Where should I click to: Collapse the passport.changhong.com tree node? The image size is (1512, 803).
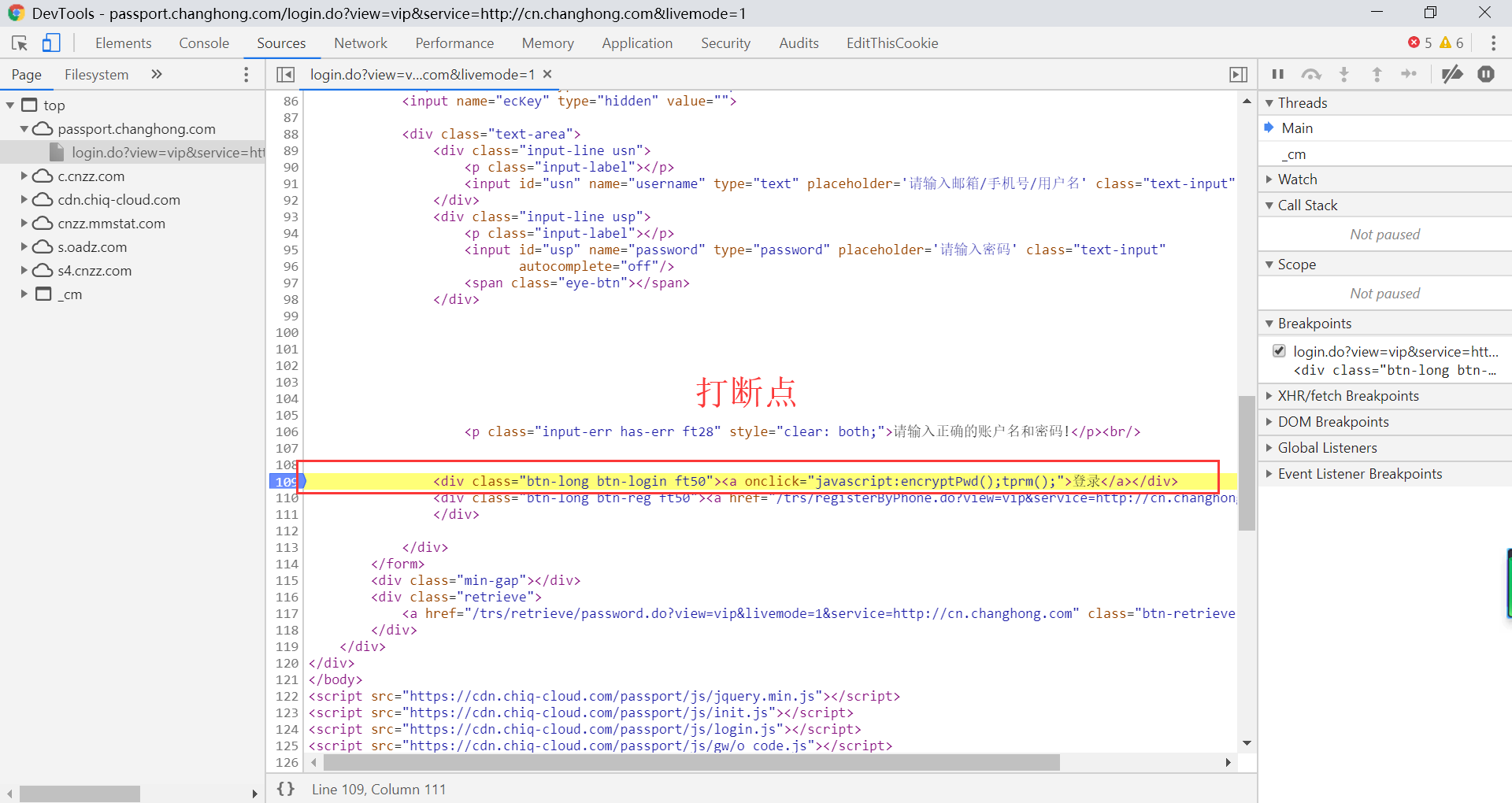pyautogui.click(x=24, y=129)
